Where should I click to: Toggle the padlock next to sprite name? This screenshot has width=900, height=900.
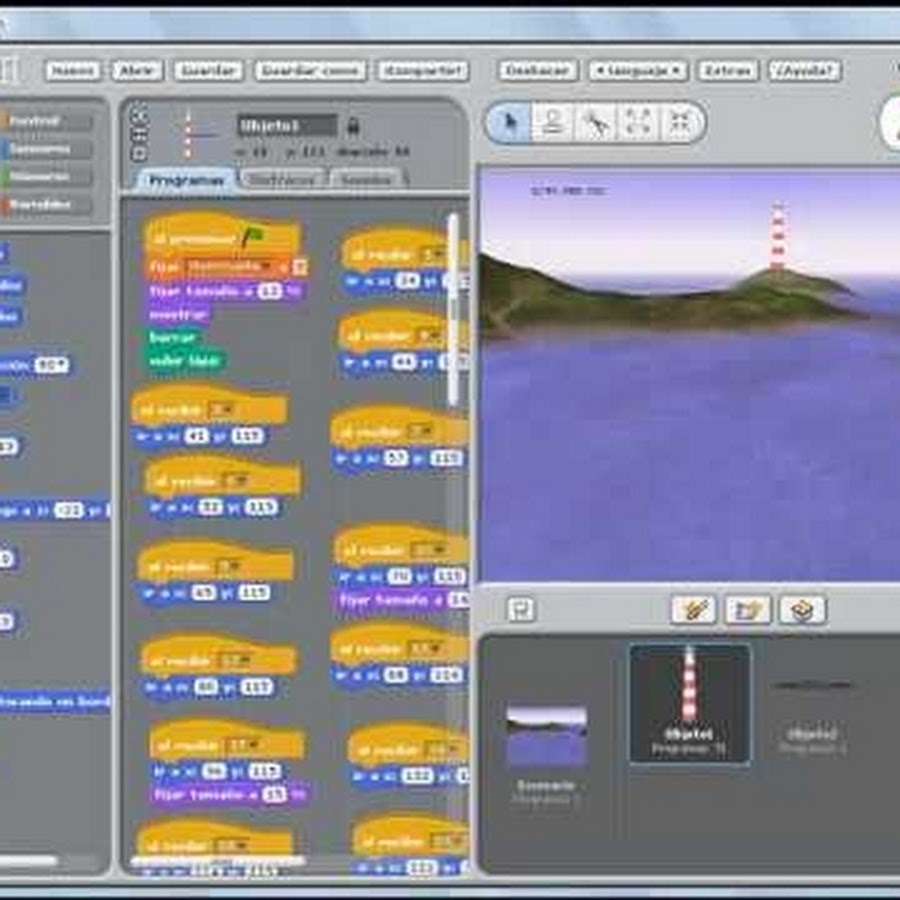pos(353,126)
